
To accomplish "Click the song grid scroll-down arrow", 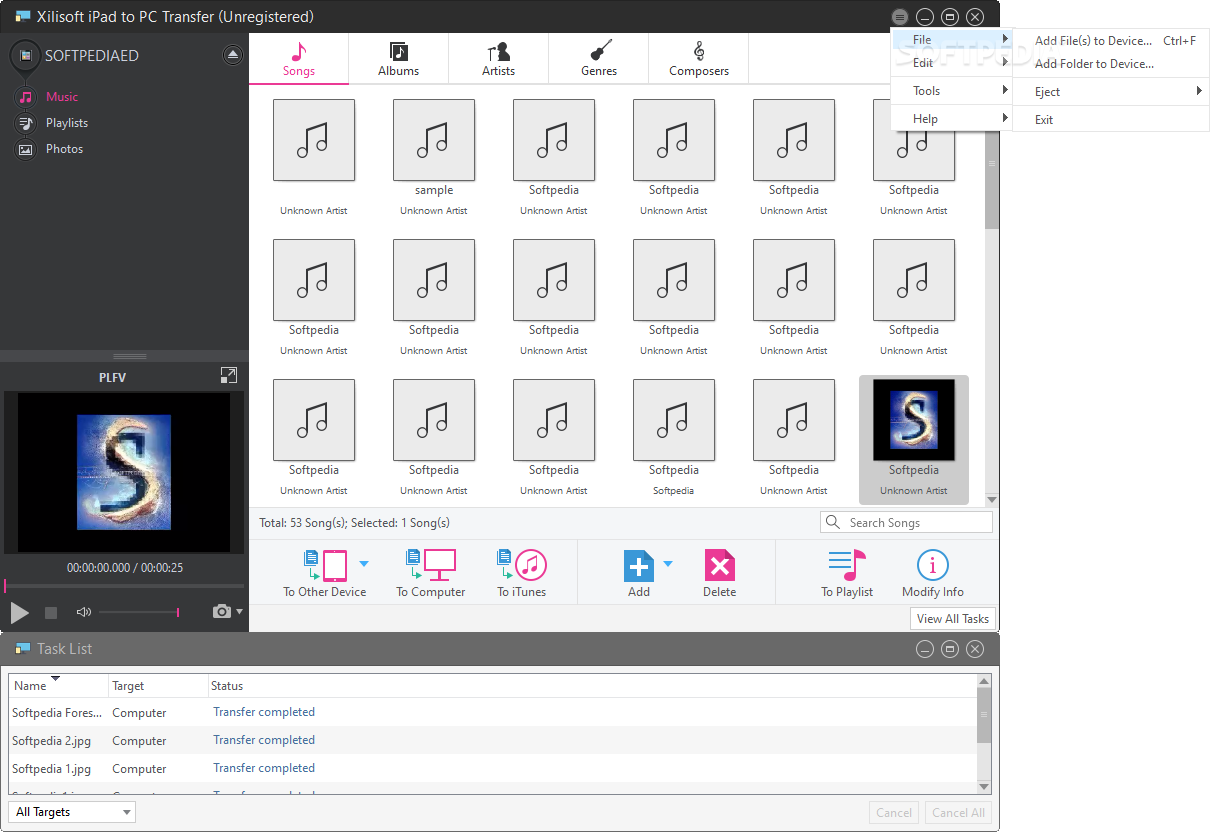I will point(992,500).
